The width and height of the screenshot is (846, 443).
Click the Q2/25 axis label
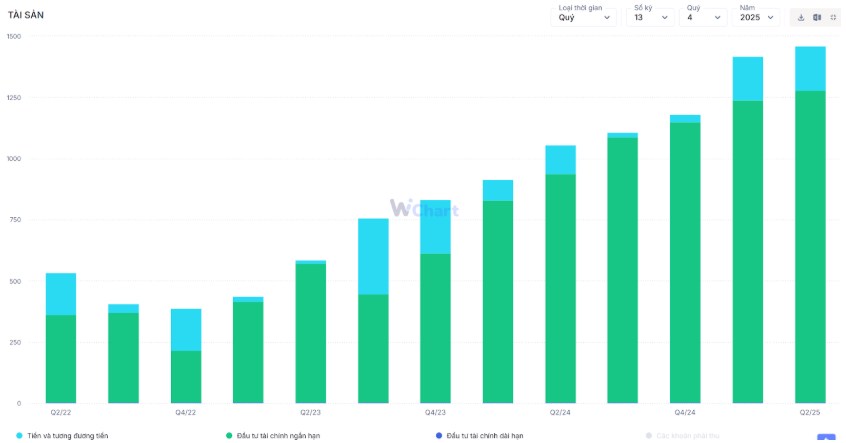810,412
